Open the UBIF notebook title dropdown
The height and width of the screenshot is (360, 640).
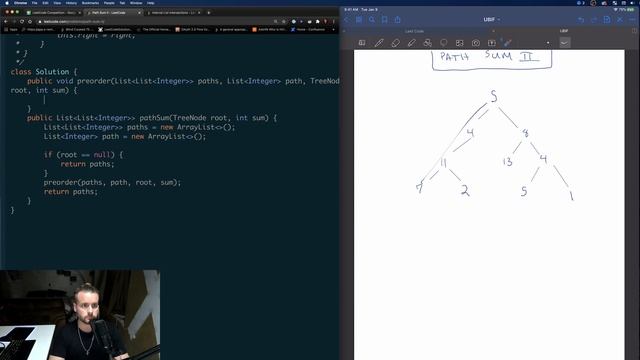(x=491, y=20)
